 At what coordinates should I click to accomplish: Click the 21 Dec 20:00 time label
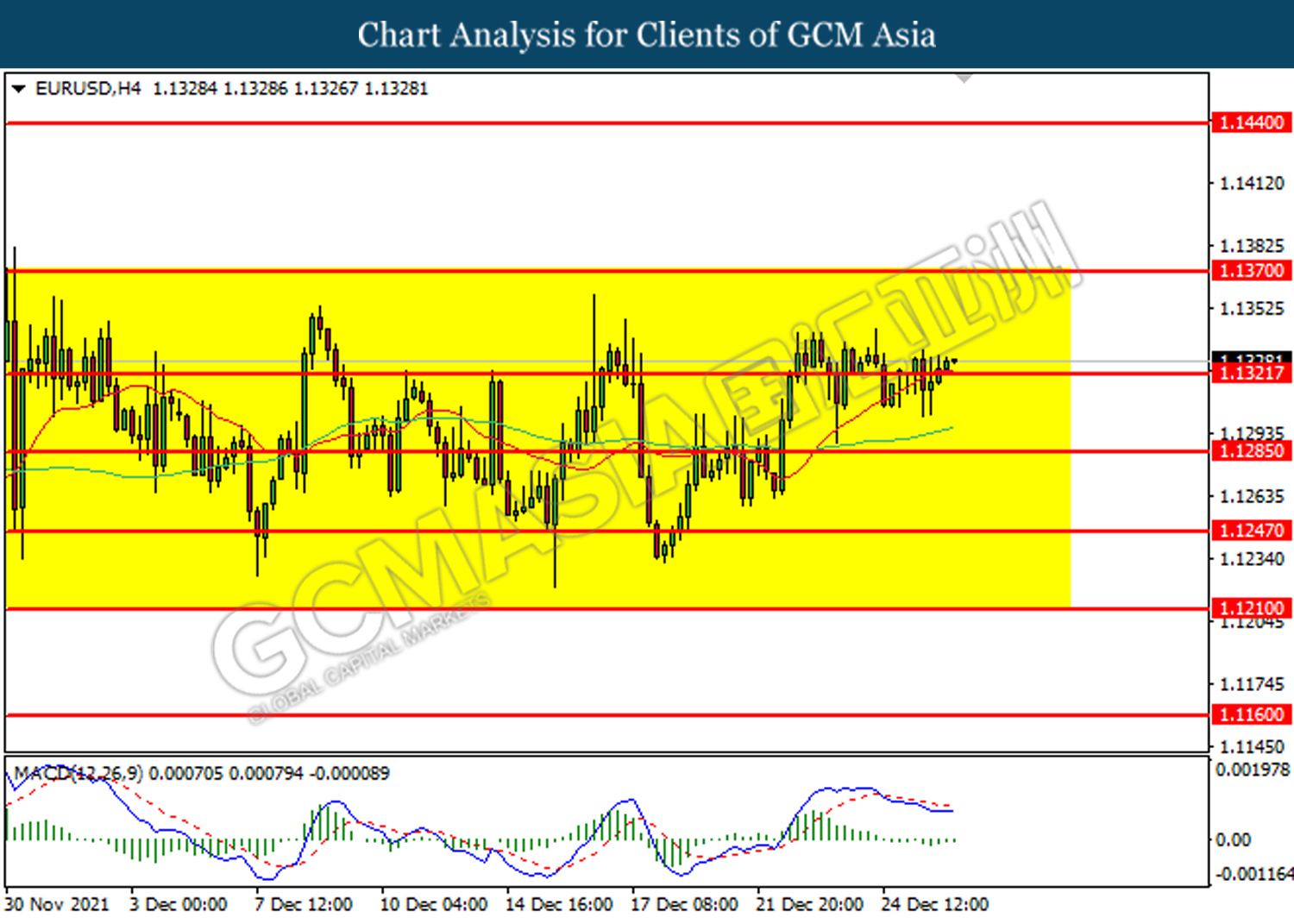pyautogui.click(x=809, y=904)
